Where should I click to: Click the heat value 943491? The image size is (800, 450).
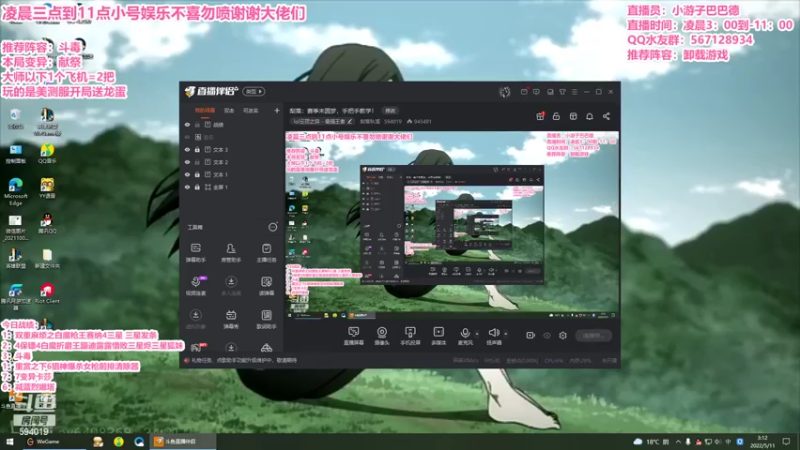tap(422, 121)
